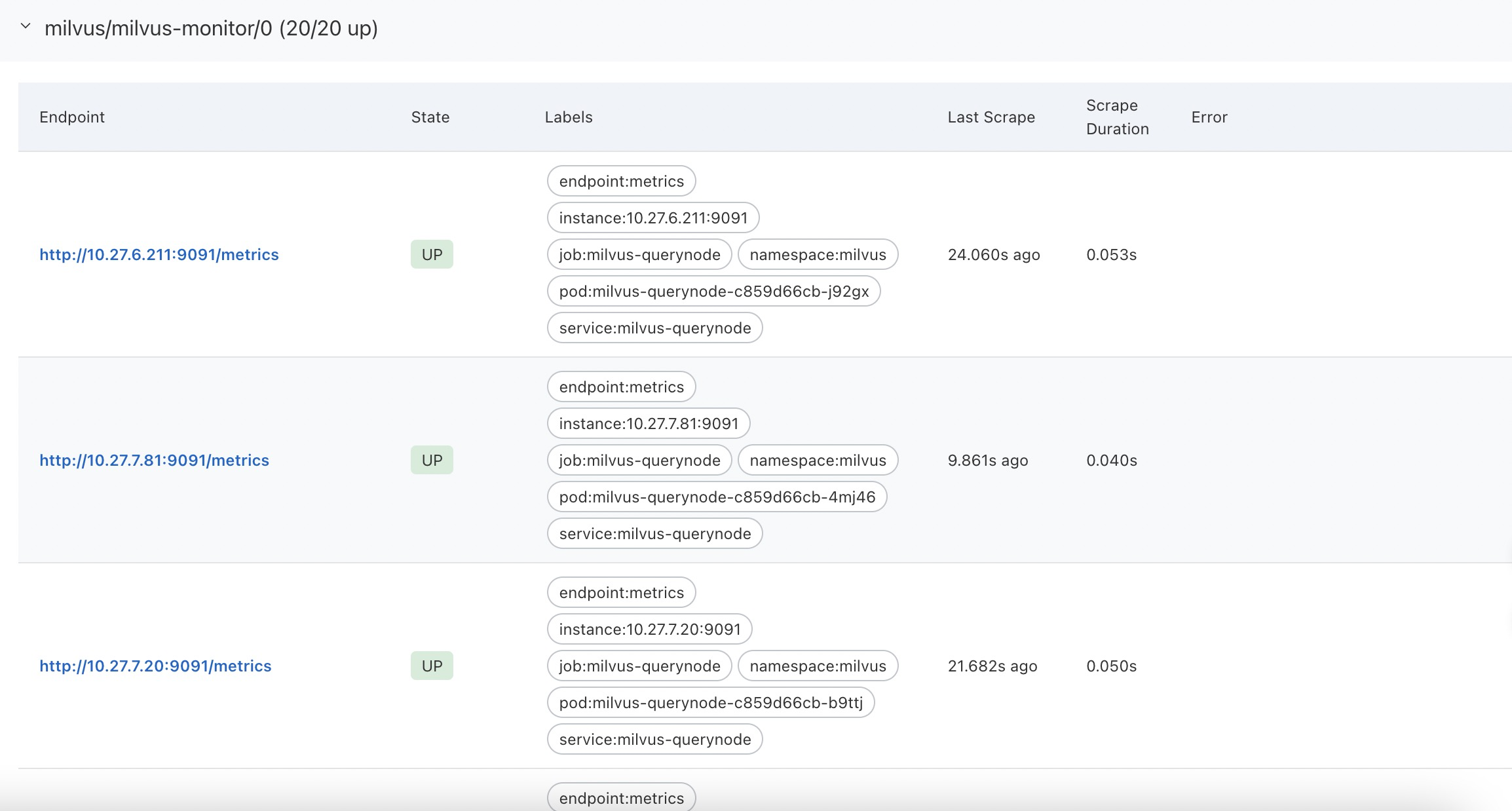Click the 9.861s ago last scrape value
The width and height of the screenshot is (1512, 811).
988,461
